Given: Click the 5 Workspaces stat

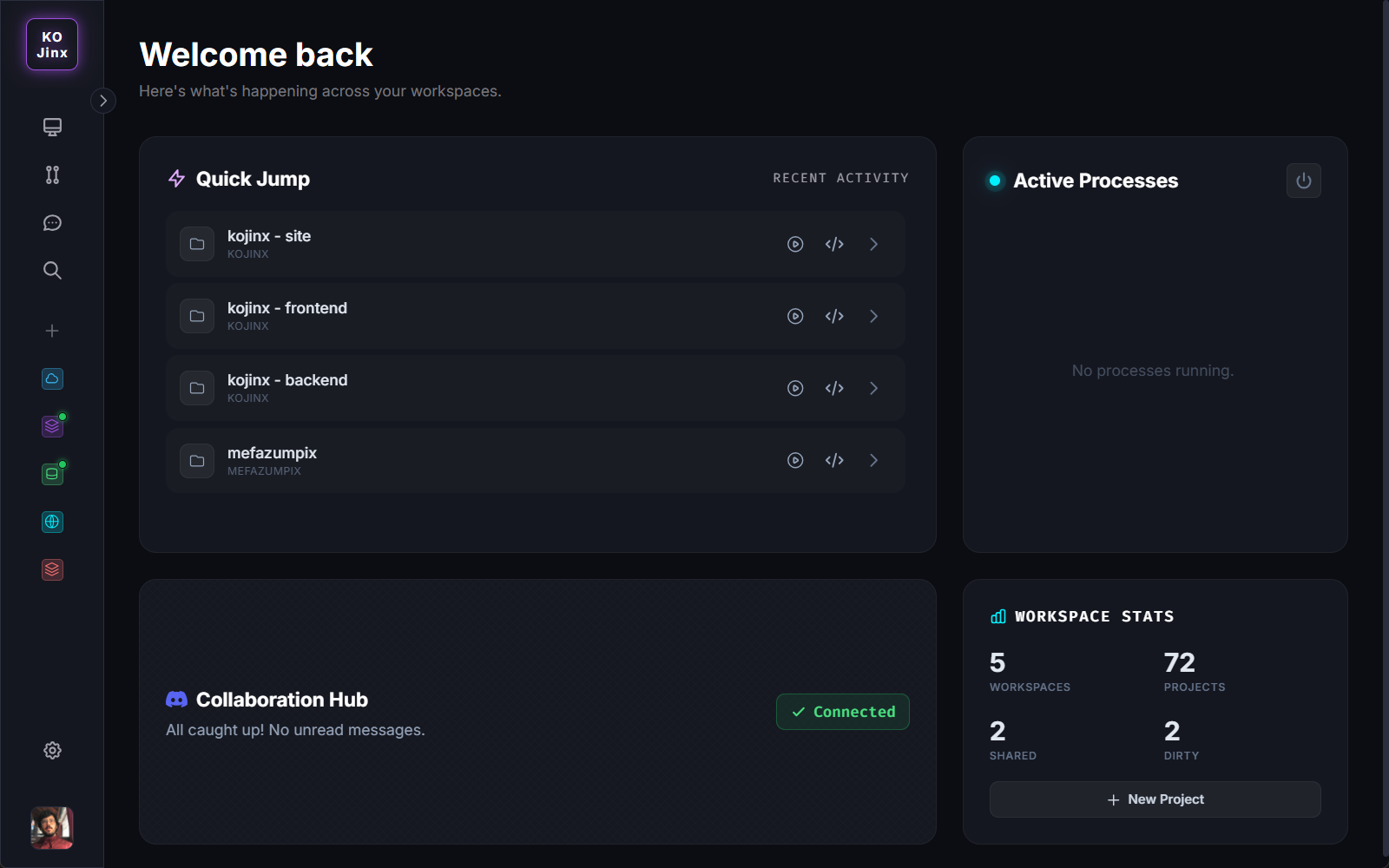Looking at the screenshot, I should [1030, 671].
